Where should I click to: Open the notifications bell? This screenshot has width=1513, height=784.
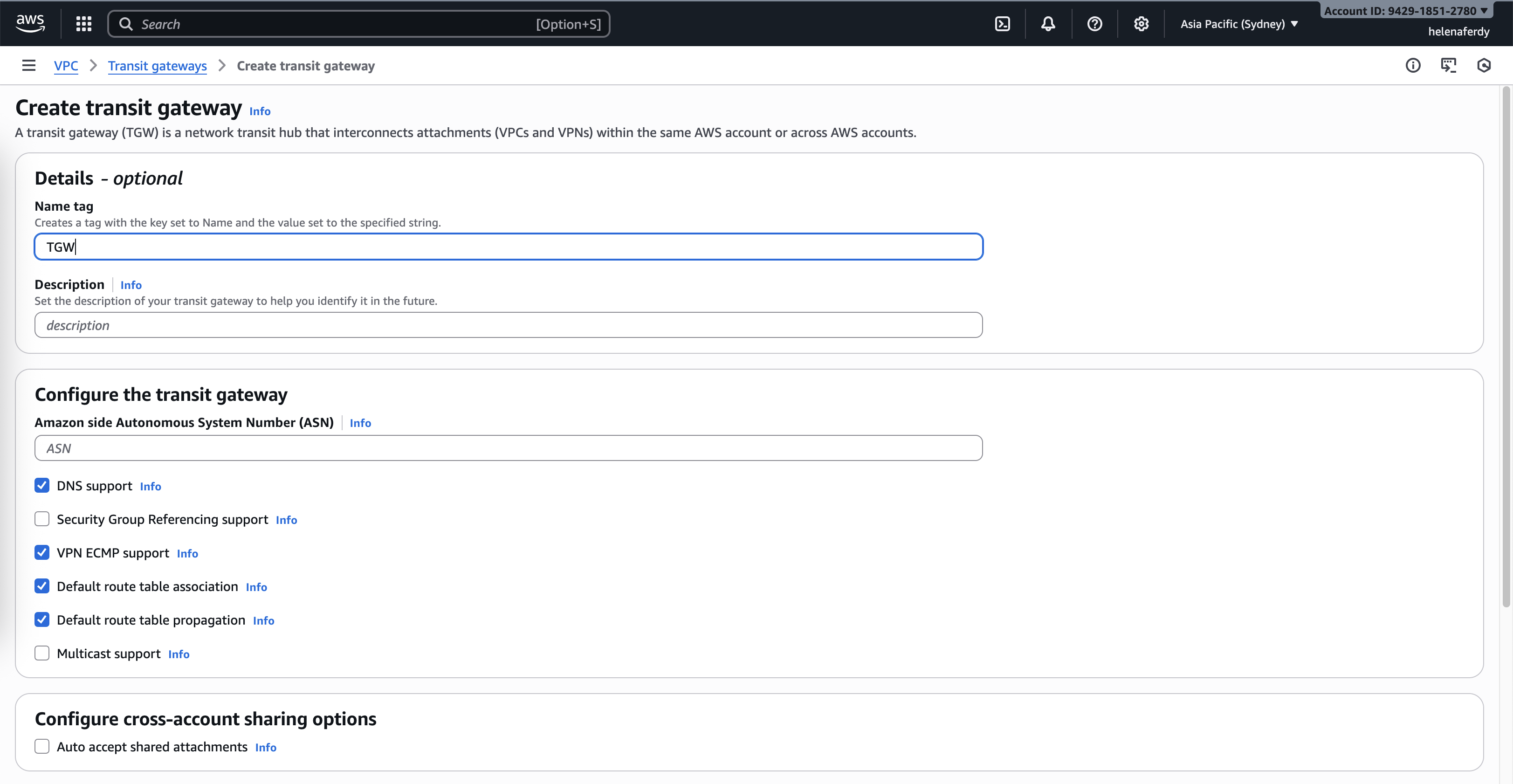pyautogui.click(x=1048, y=23)
